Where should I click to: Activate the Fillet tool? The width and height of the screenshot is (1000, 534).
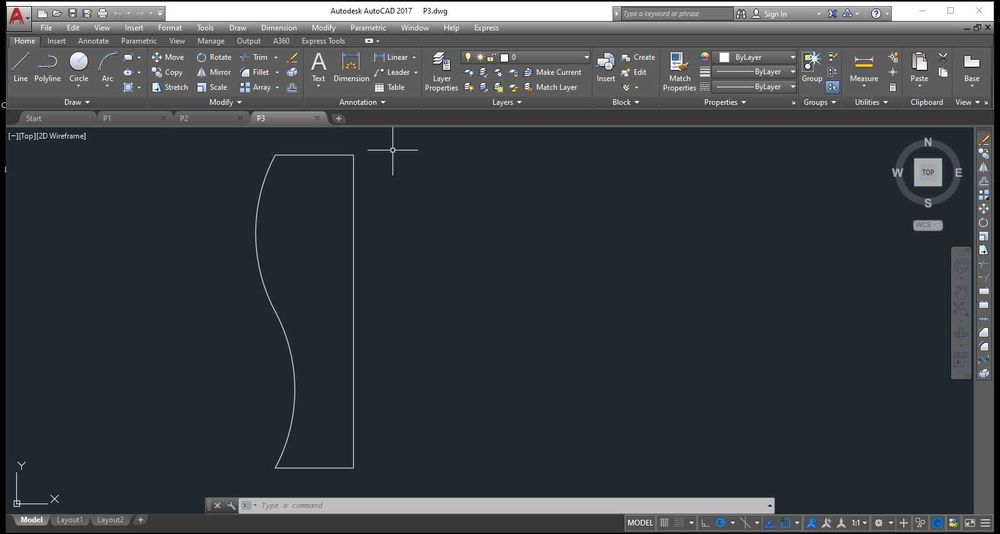[254, 72]
